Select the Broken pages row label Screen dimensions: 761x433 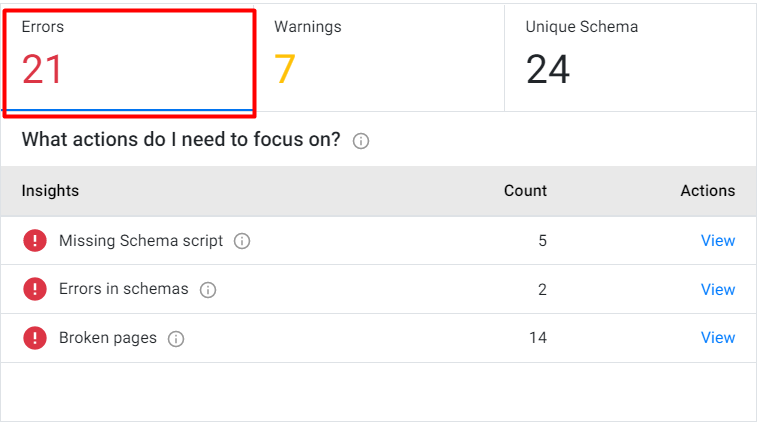pos(108,338)
